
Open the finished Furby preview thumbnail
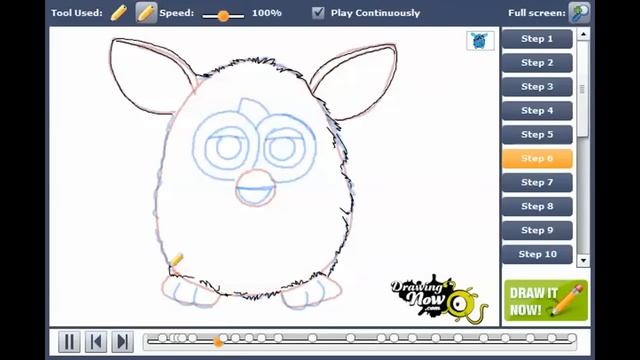(x=480, y=41)
